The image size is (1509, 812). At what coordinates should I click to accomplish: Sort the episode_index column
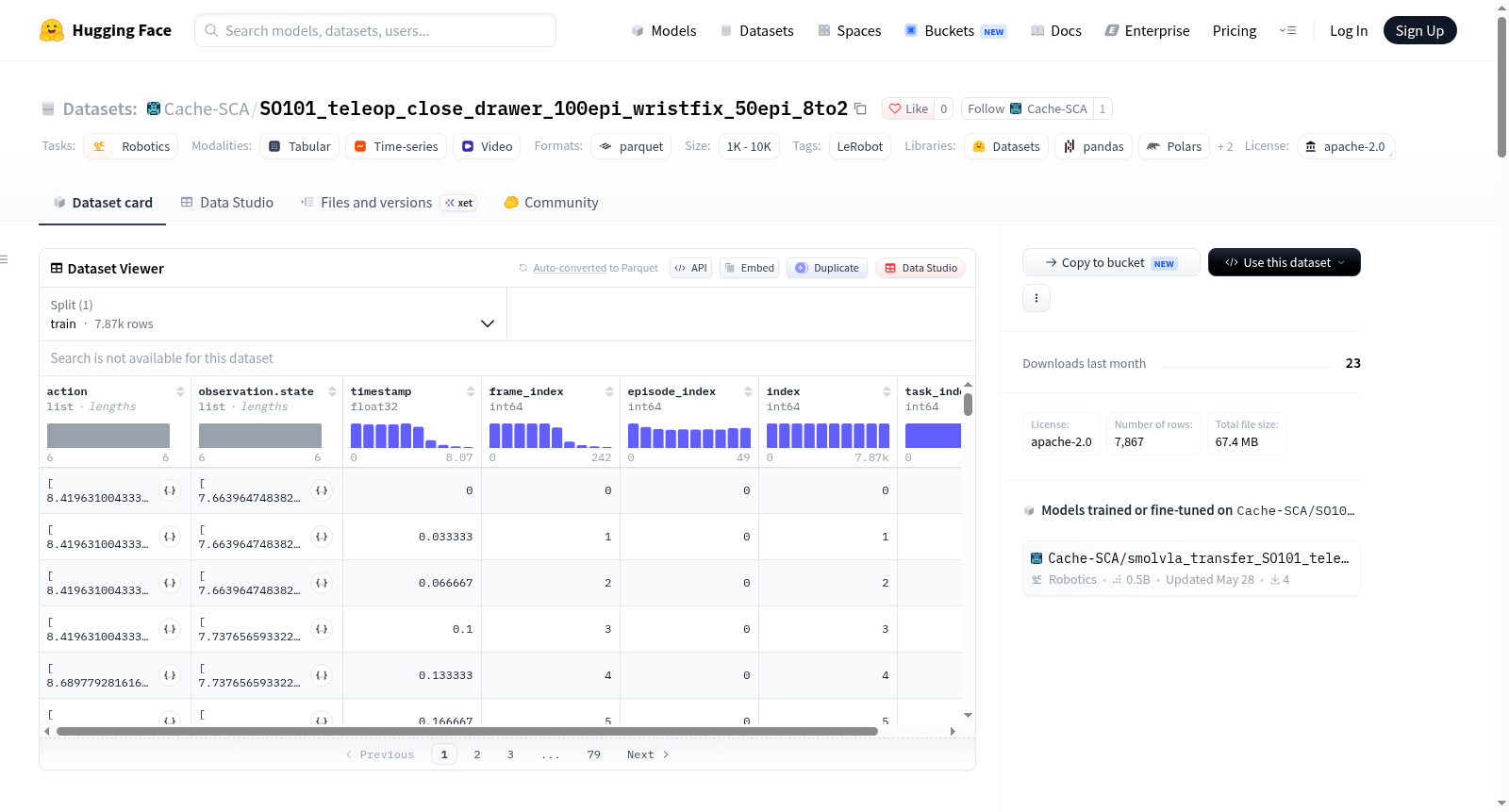click(748, 391)
